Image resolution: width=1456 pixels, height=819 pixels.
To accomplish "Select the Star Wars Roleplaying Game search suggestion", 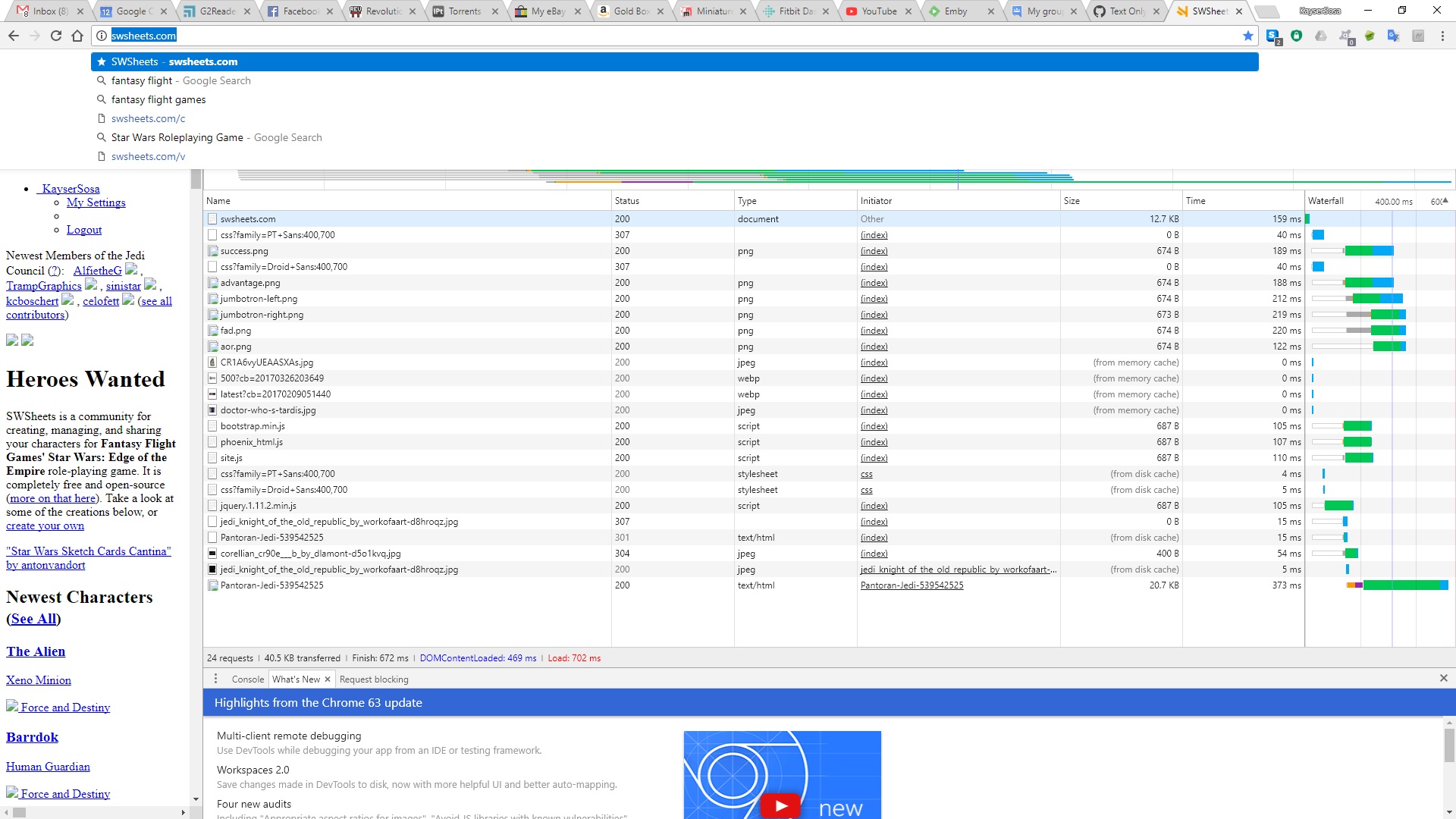I will (177, 137).
